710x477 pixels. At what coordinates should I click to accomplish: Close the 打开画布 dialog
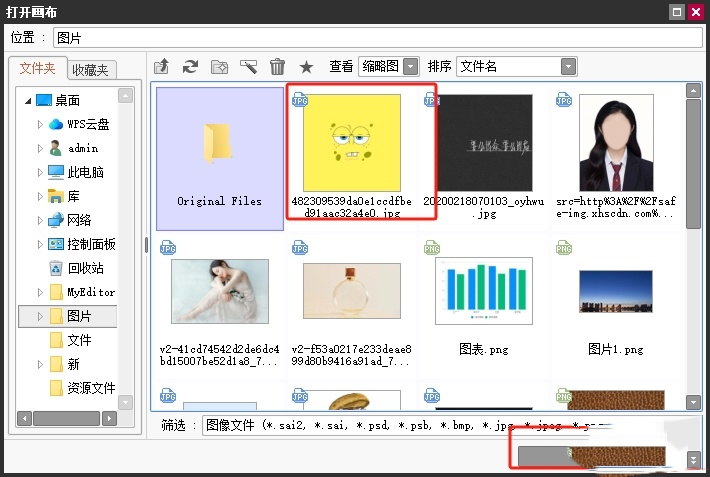tap(696, 12)
